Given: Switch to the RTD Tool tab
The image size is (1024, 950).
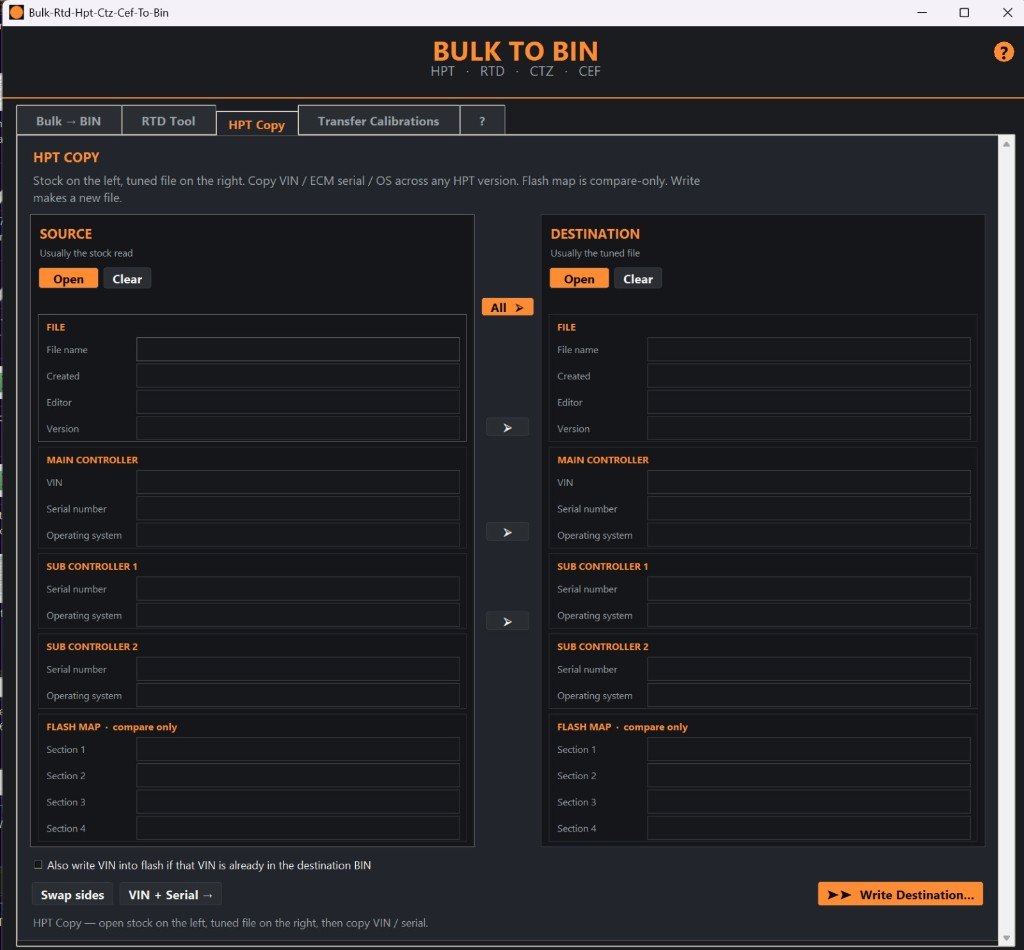Looking at the screenshot, I should [x=168, y=121].
